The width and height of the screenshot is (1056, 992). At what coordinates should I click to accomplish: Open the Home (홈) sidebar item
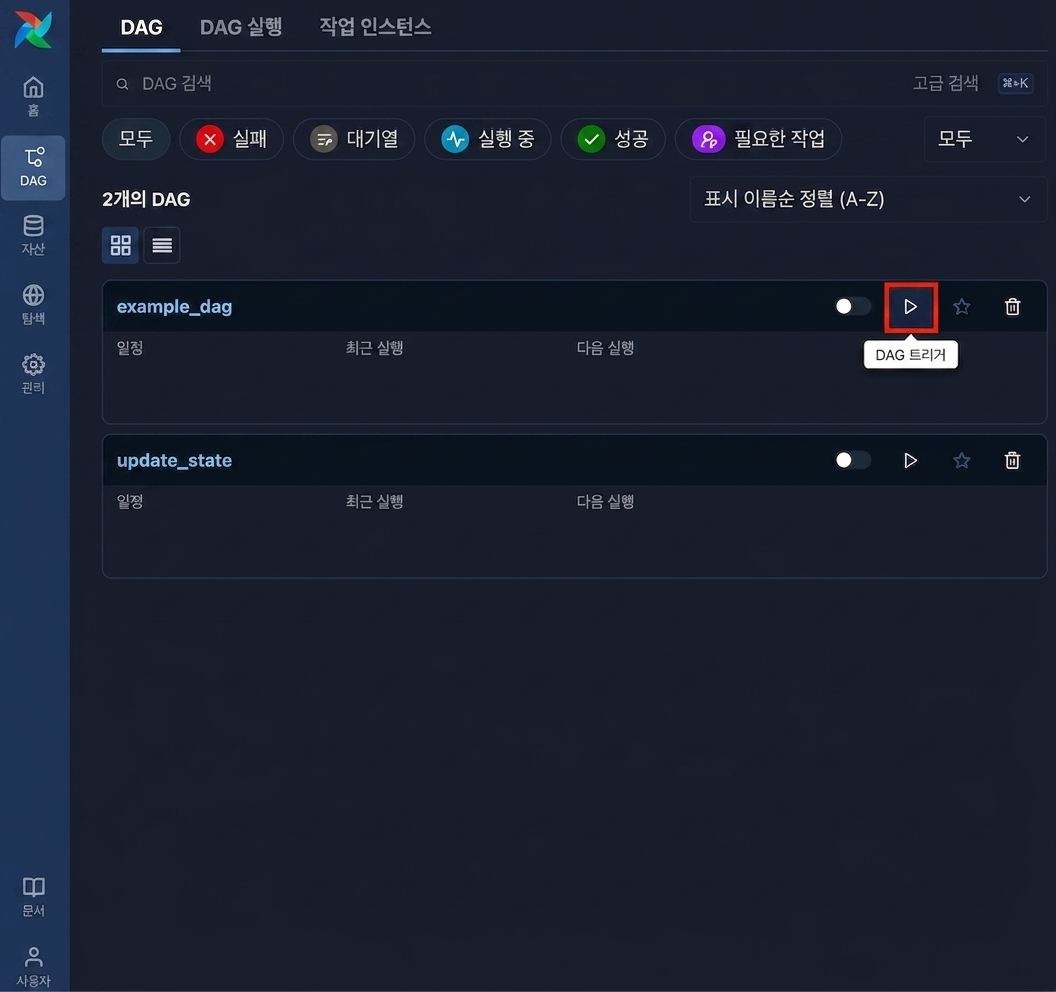pyautogui.click(x=33, y=96)
